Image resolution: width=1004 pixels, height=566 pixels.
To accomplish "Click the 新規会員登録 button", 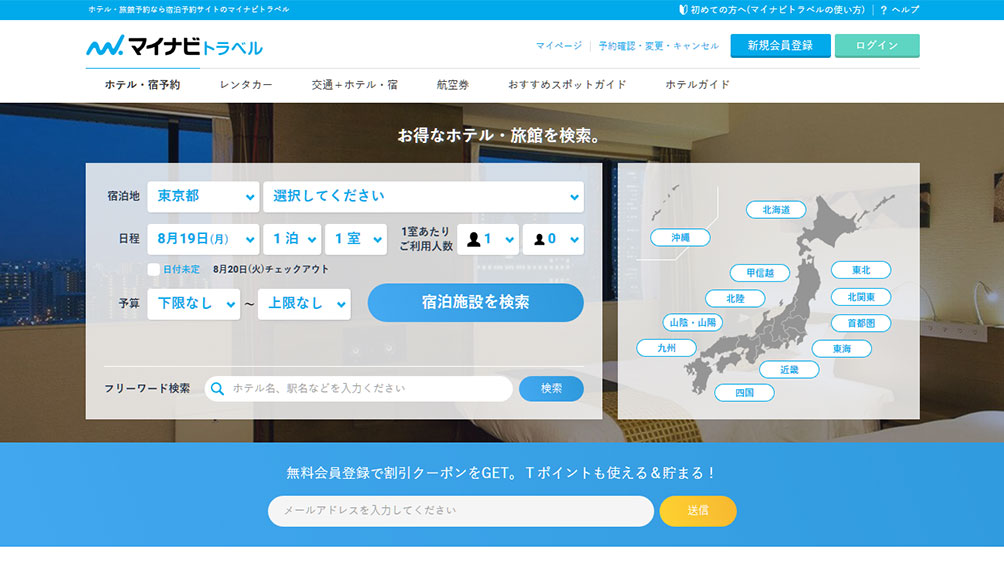I will click(781, 45).
